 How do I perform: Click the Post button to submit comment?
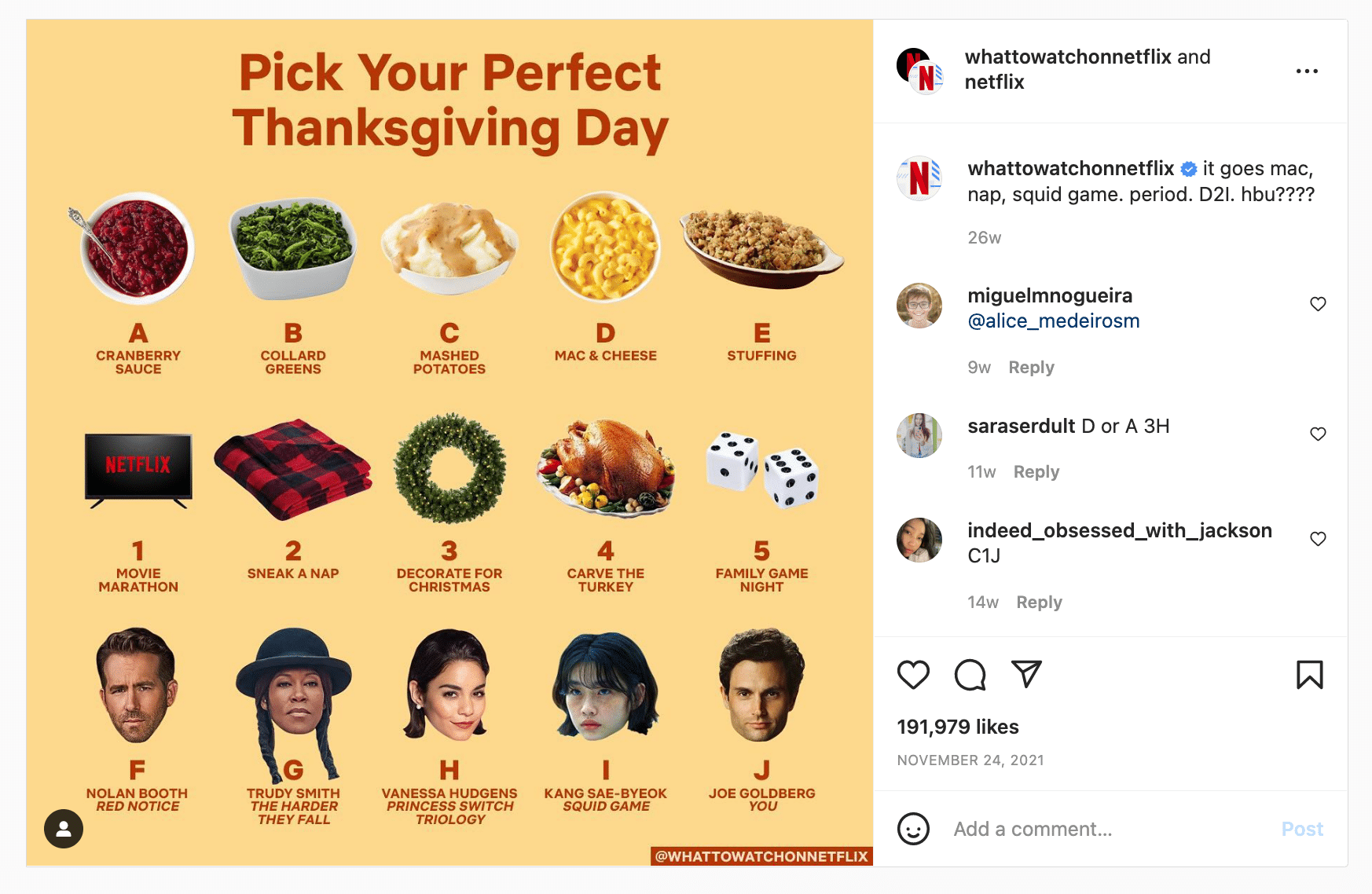(x=1303, y=829)
